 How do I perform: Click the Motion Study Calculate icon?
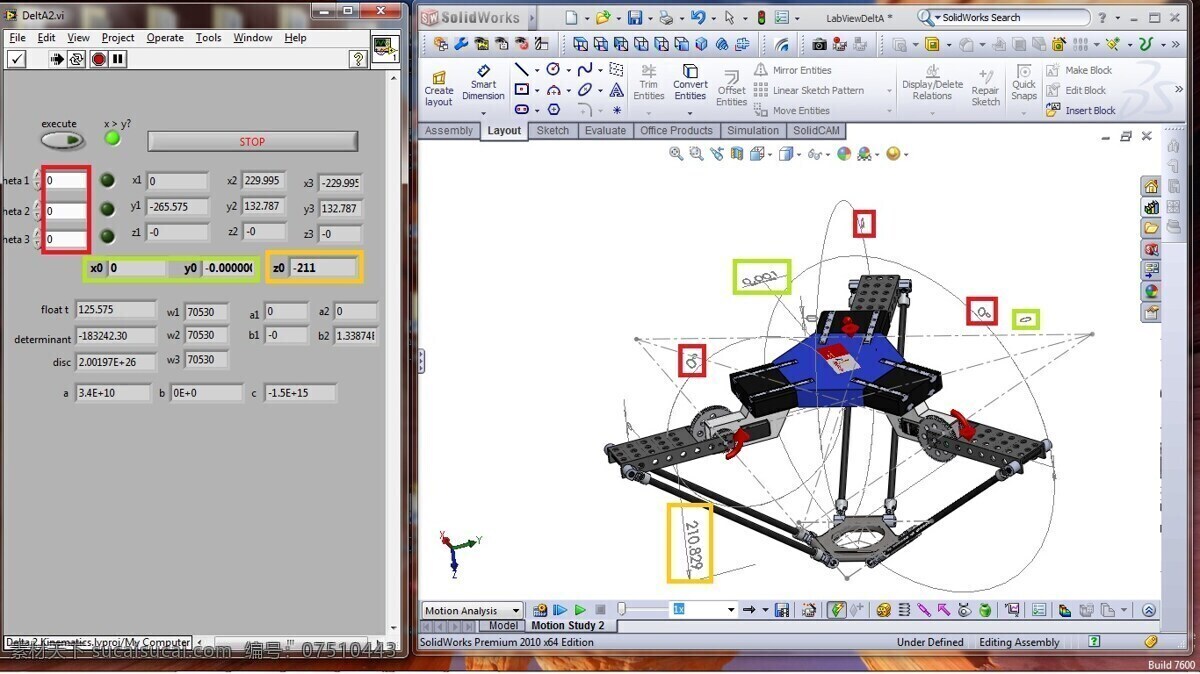point(540,610)
